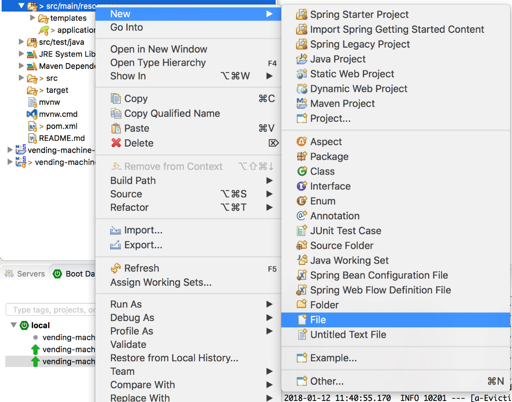512x402 pixels.
Task: Click the Spring Bean Configuration File icon
Action: (x=302, y=275)
